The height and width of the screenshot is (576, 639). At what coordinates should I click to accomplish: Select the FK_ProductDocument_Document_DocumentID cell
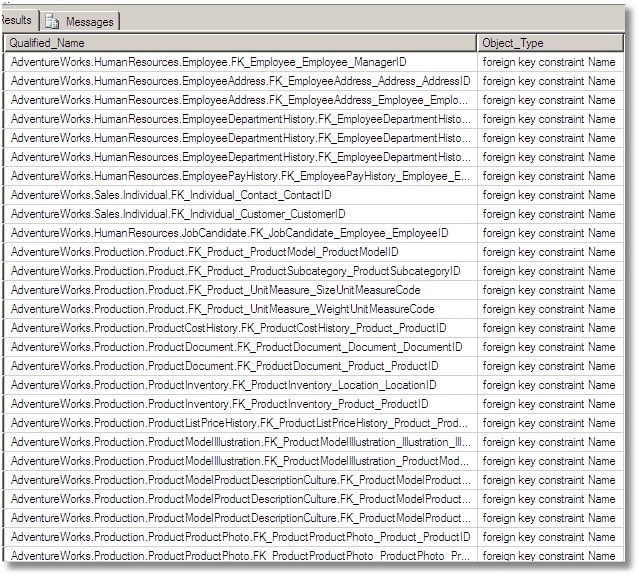point(240,347)
